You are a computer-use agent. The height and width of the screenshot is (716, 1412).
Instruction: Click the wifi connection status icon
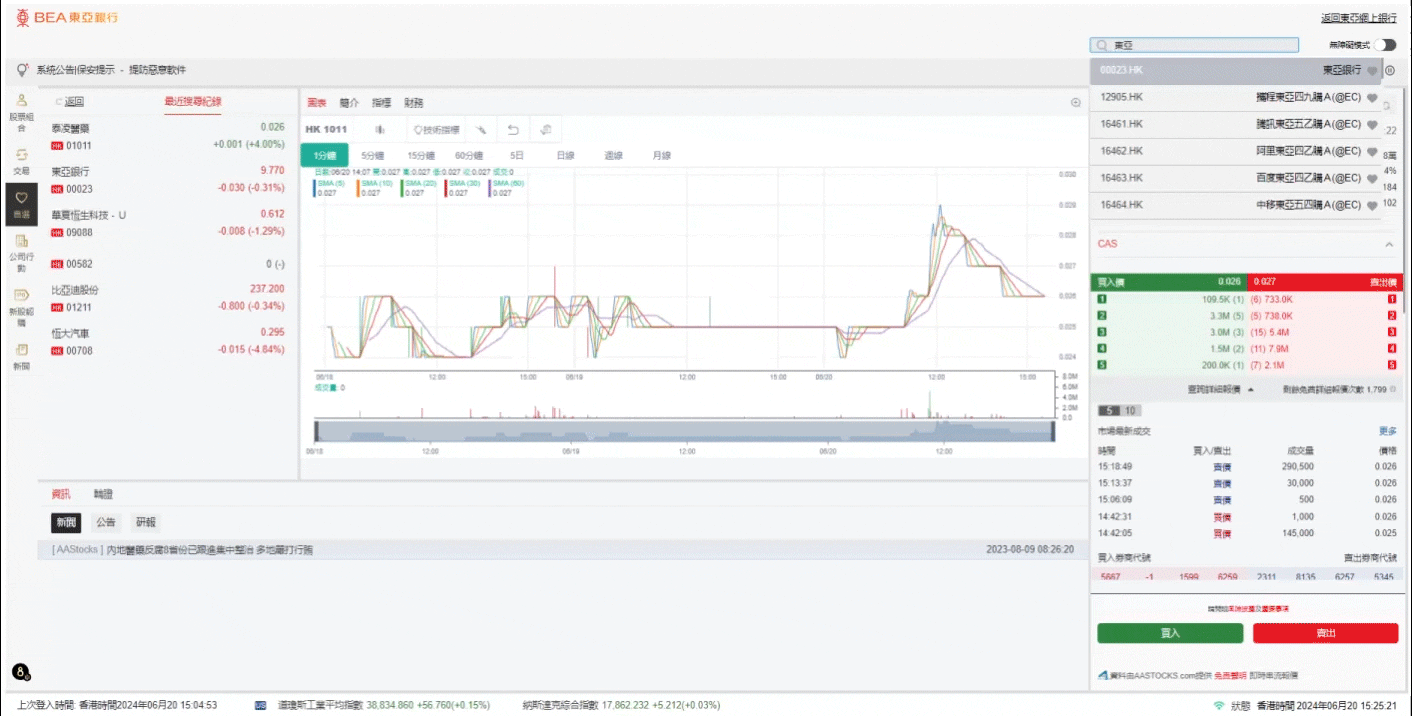1218,705
